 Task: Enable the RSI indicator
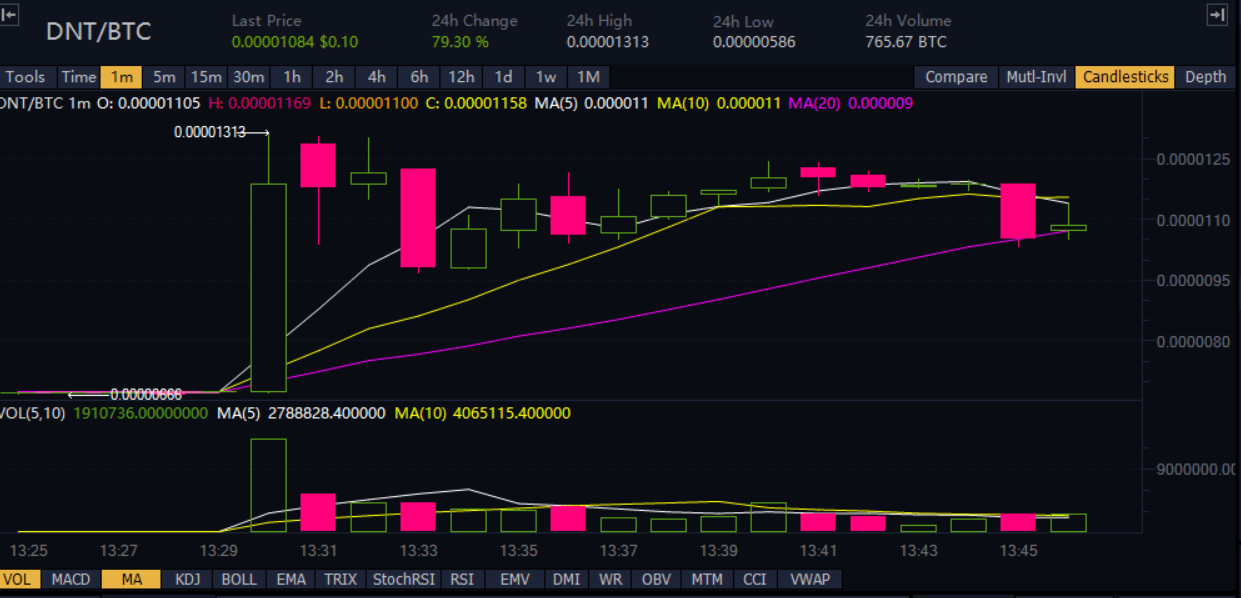pyautogui.click(x=462, y=579)
